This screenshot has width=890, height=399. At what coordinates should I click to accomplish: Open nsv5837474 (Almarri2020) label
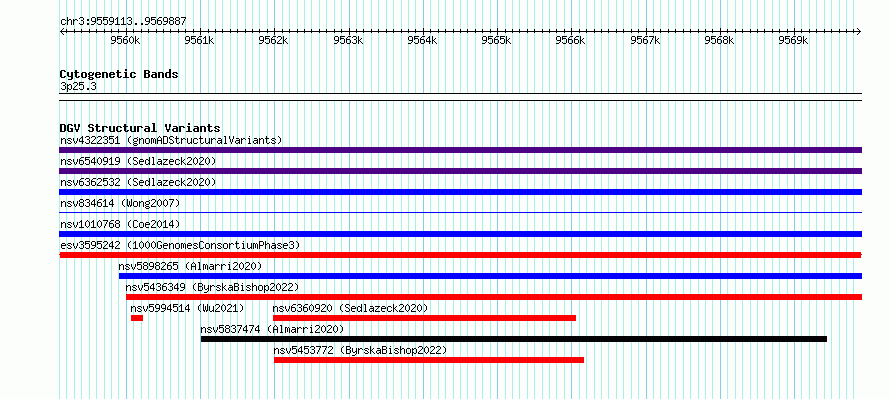pos(272,329)
